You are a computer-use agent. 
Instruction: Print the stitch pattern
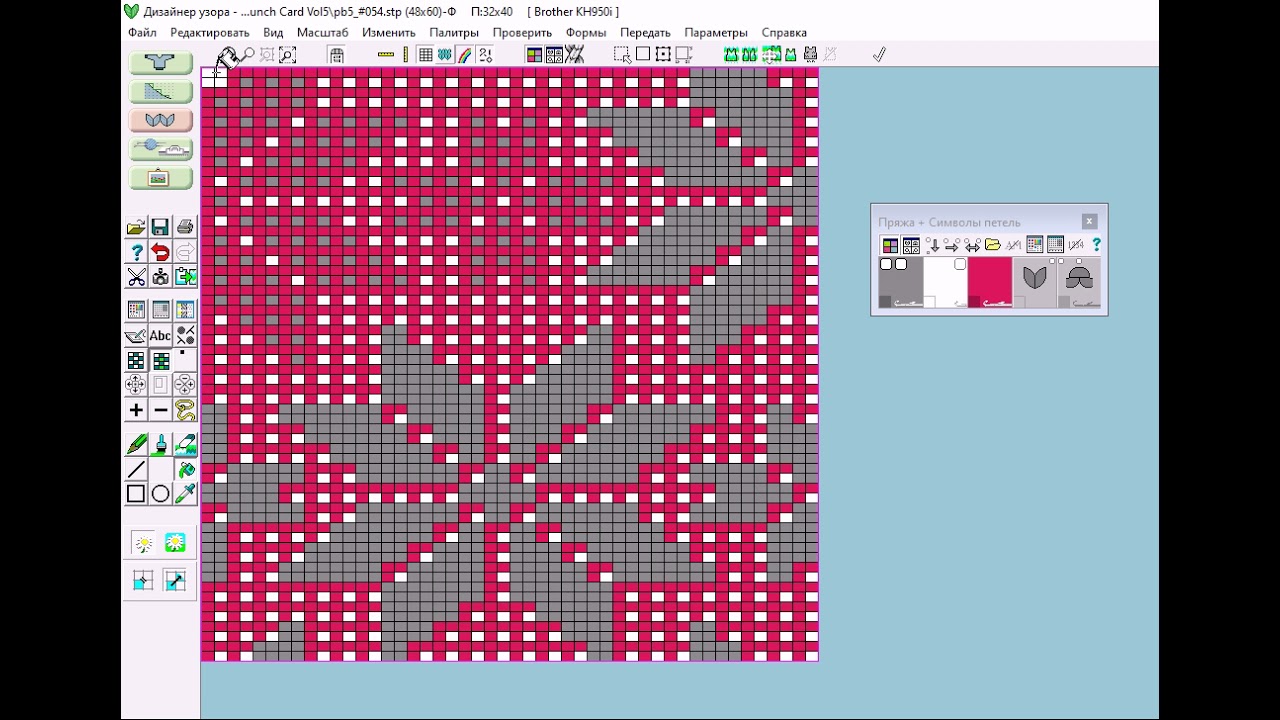185,227
